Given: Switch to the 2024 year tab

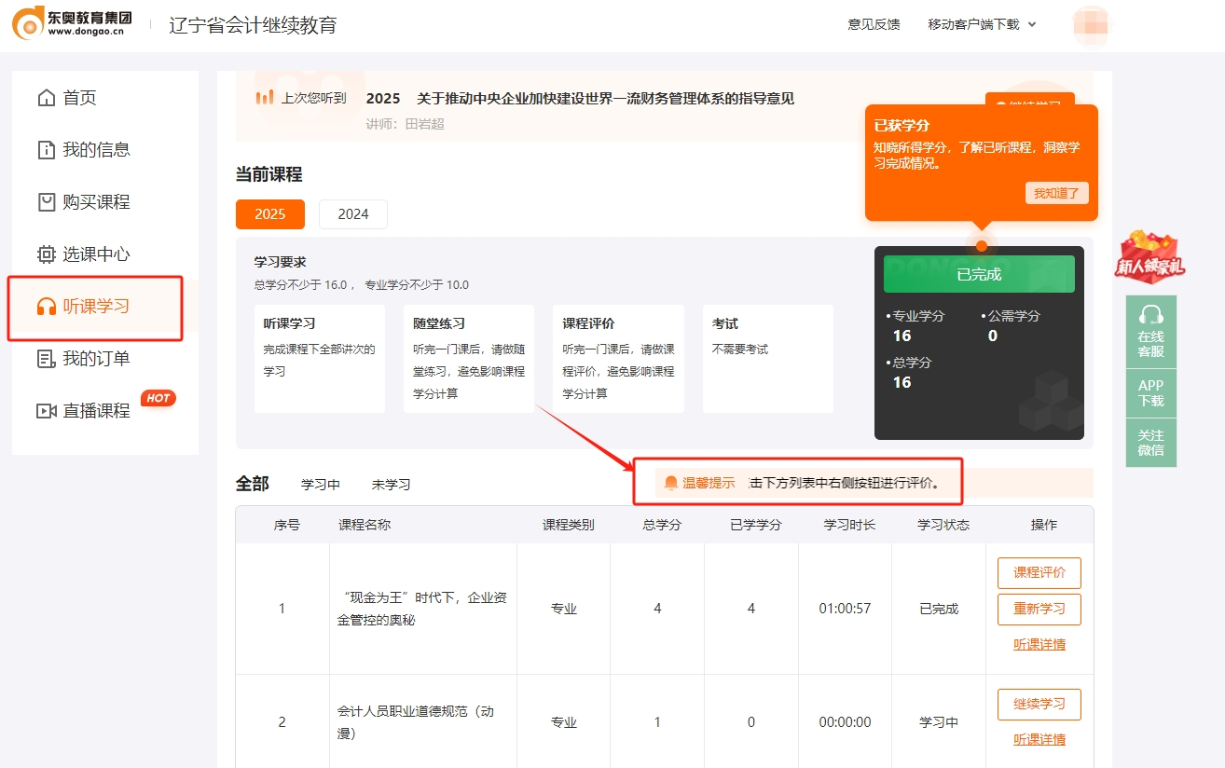Looking at the screenshot, I should (x=353, y=214).
